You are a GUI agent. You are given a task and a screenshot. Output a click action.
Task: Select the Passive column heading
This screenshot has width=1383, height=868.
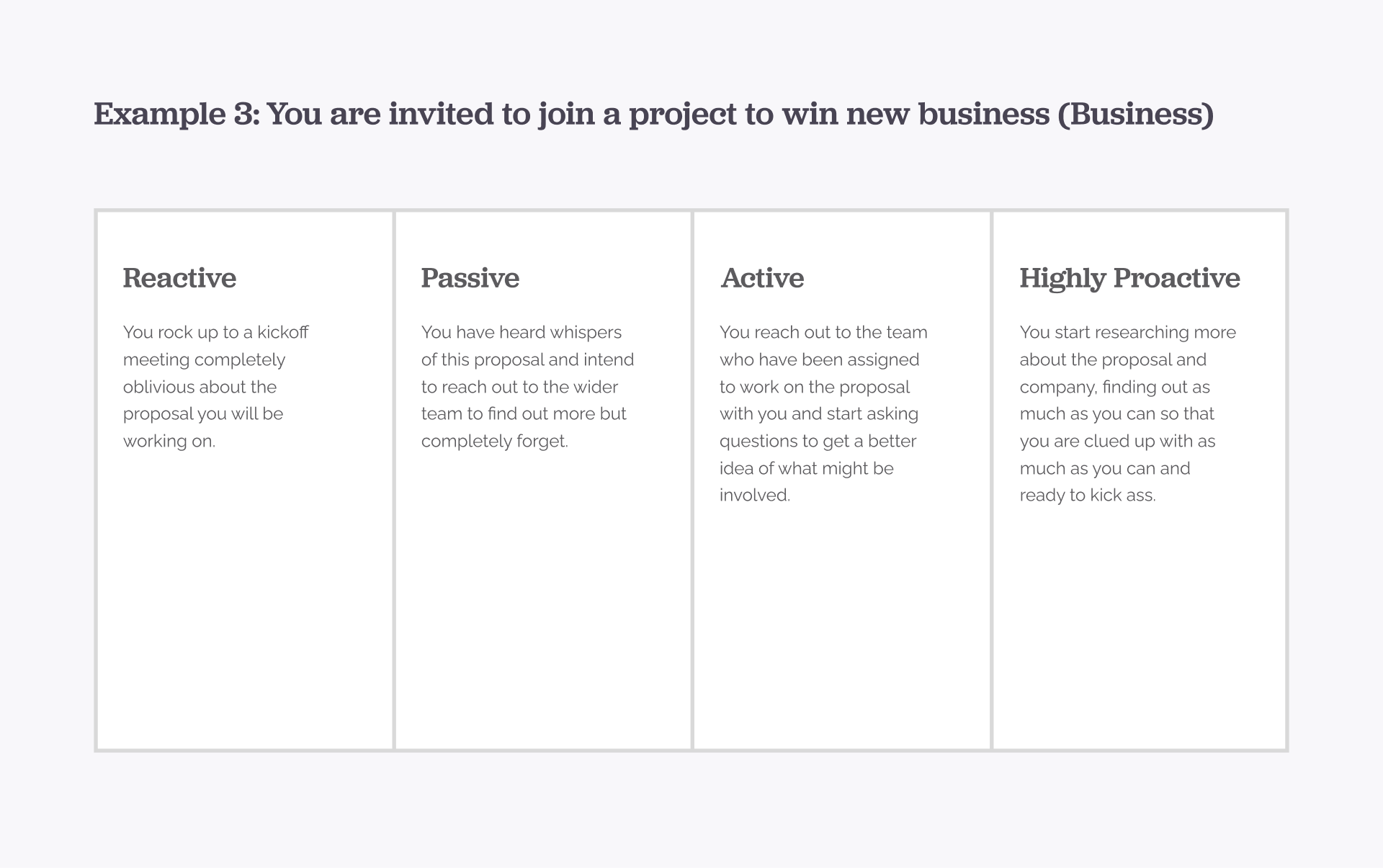click(x=470, y=278)
